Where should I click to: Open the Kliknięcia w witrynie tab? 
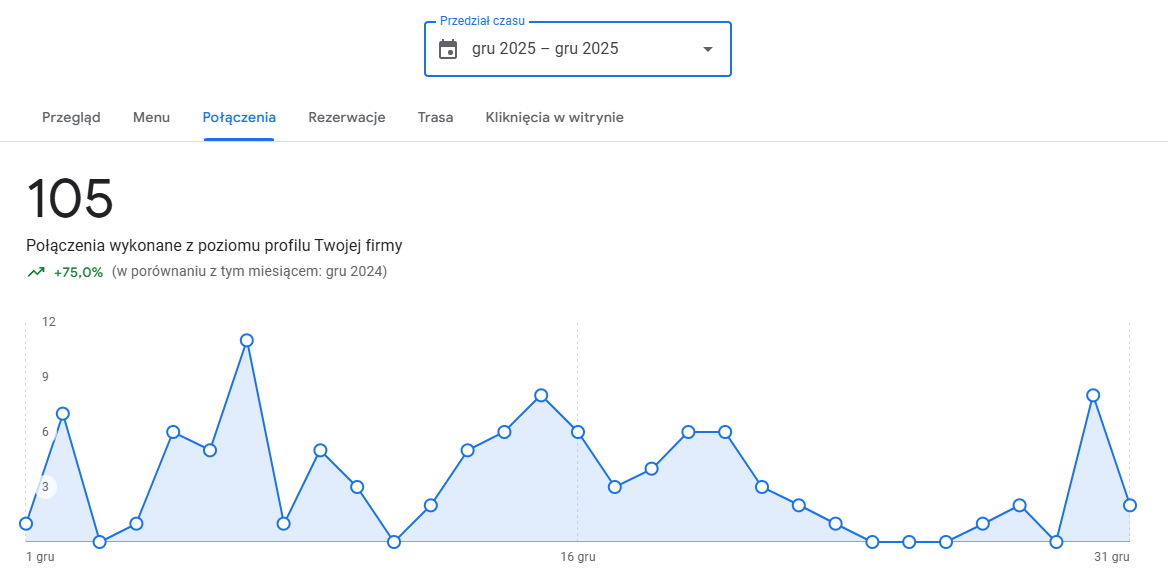554,117
